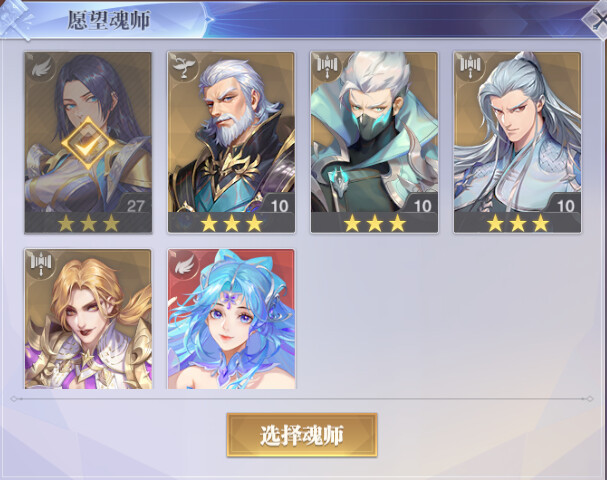
Task: Click the wing icon on the dark-haired woman card
Action: click(x=41, y=68)
